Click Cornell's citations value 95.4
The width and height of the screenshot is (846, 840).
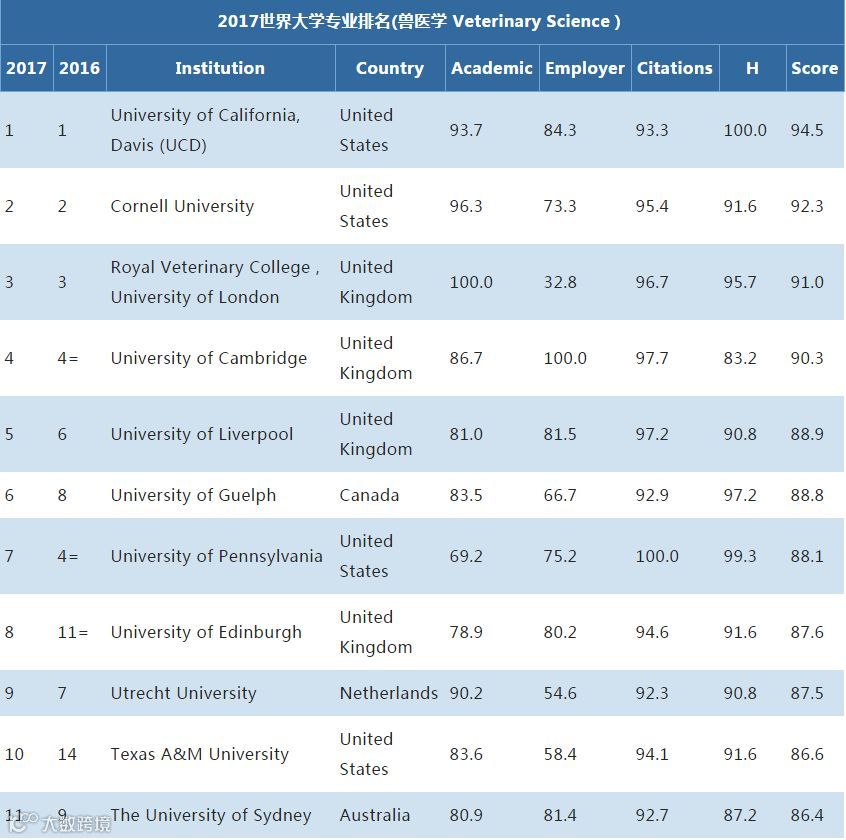coord(652,206)
